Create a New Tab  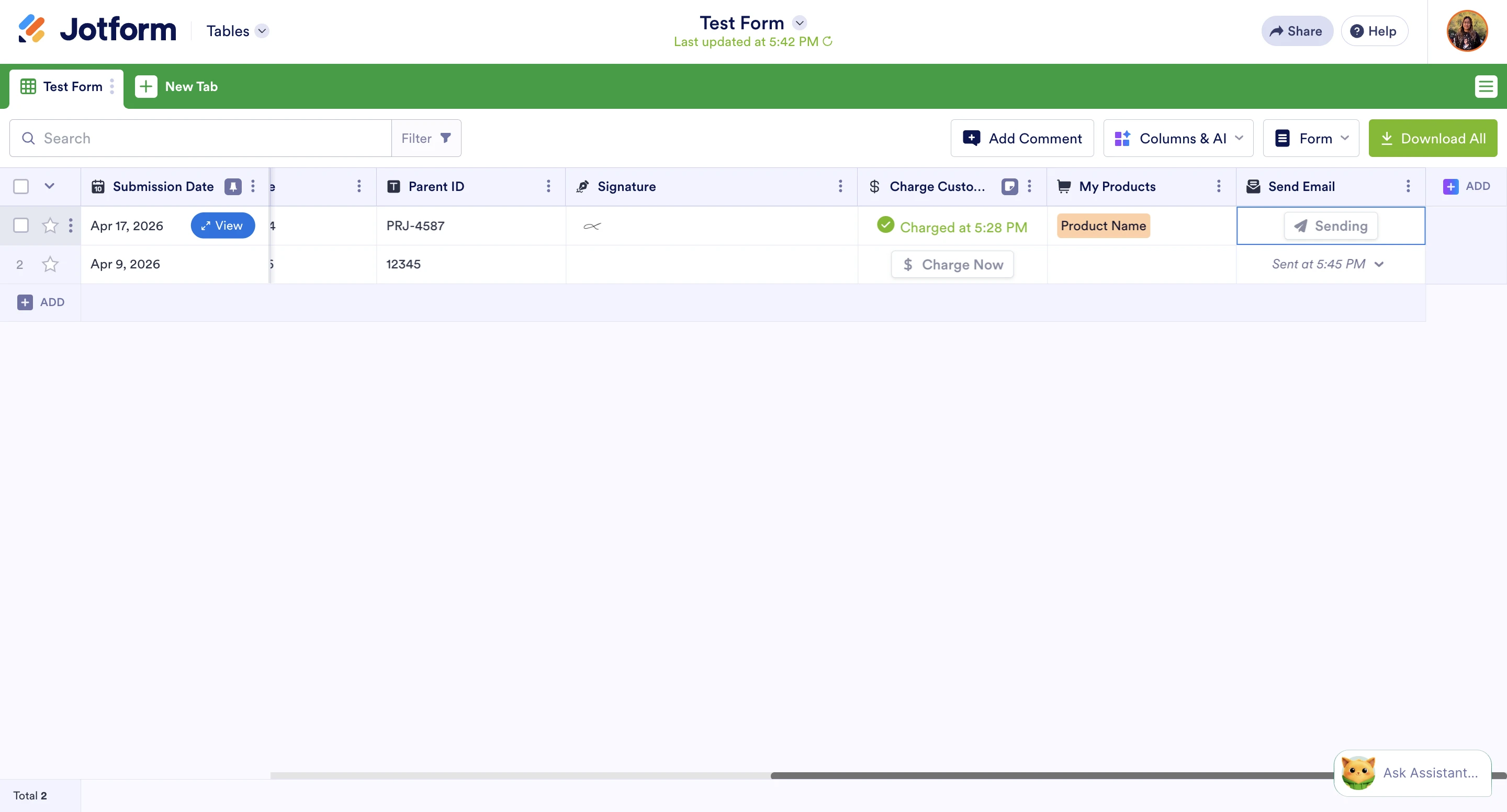pyautogui.click(x=177, y=86)
